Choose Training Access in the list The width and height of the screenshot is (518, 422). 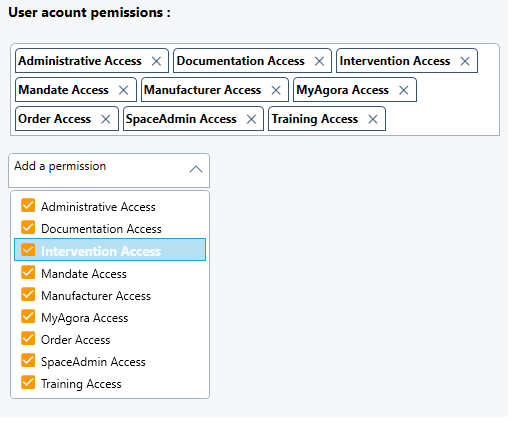(110, 384)
